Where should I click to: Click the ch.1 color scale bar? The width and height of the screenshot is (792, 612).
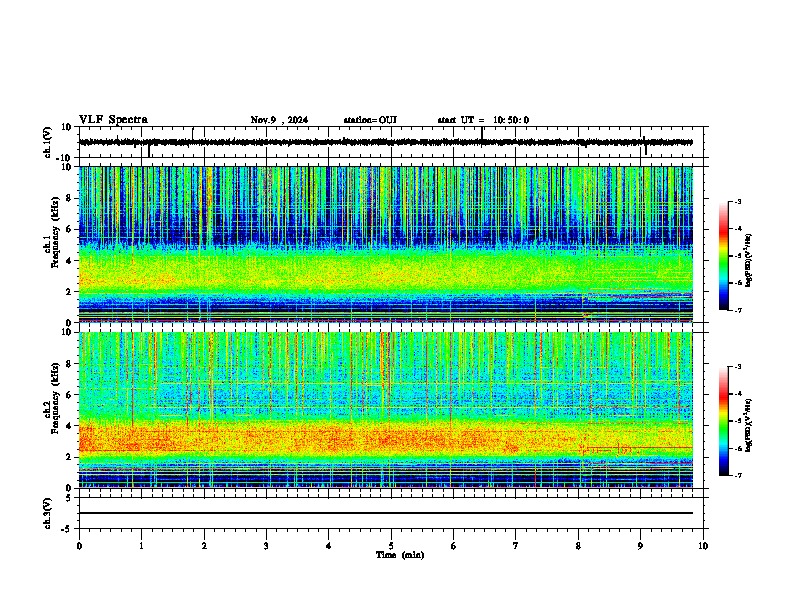(x=724, y=256)
